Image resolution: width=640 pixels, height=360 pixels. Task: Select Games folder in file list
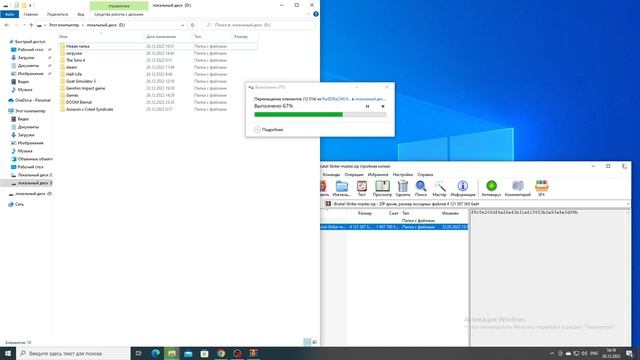[x=72, y=95]
